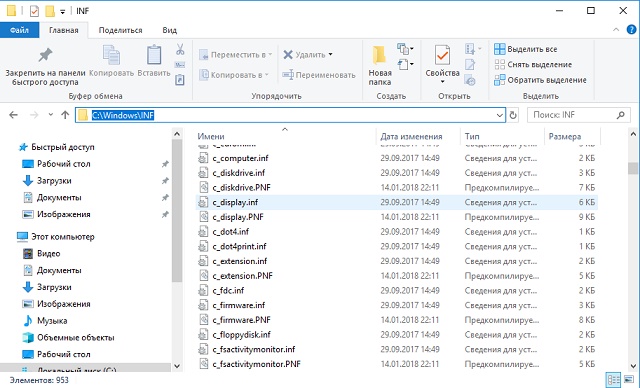This screenshot has height=388, width=640.
Task: Go back with the left arrow
Action: pyautogui.click(x=13, y=115)
